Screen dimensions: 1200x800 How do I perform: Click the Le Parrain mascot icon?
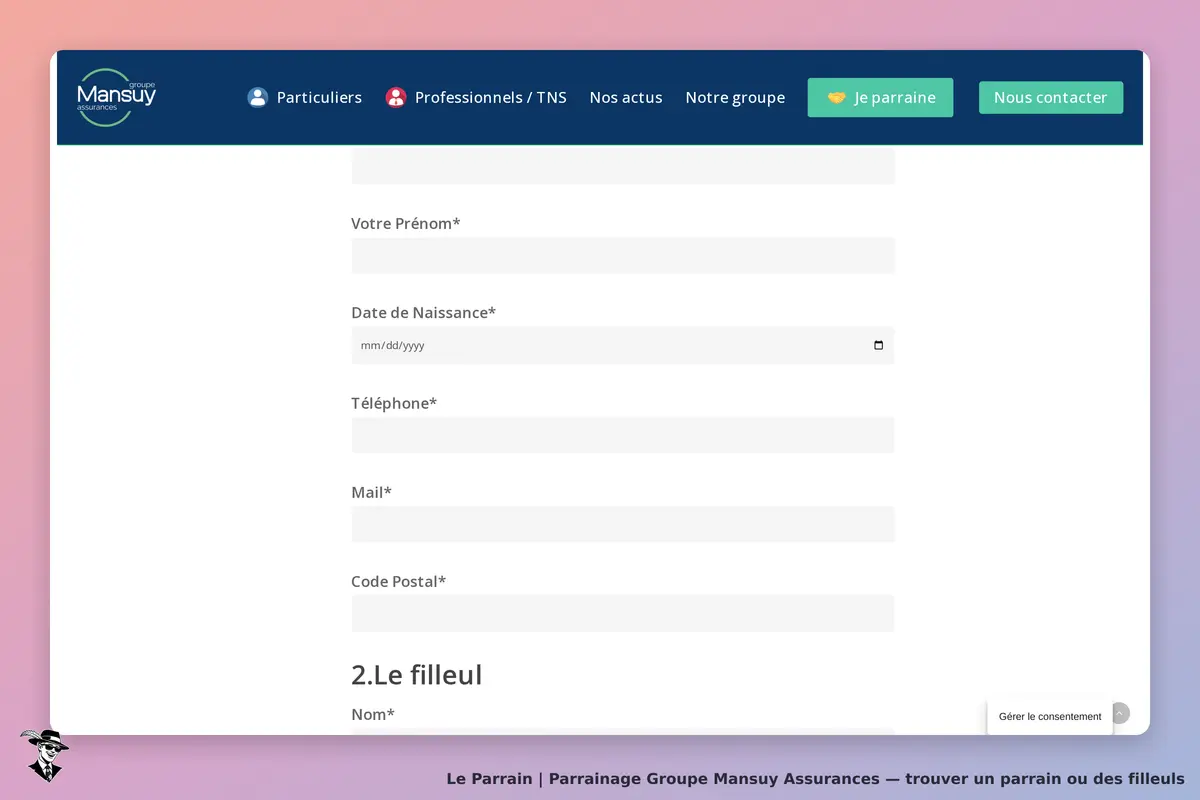(43, 755)
